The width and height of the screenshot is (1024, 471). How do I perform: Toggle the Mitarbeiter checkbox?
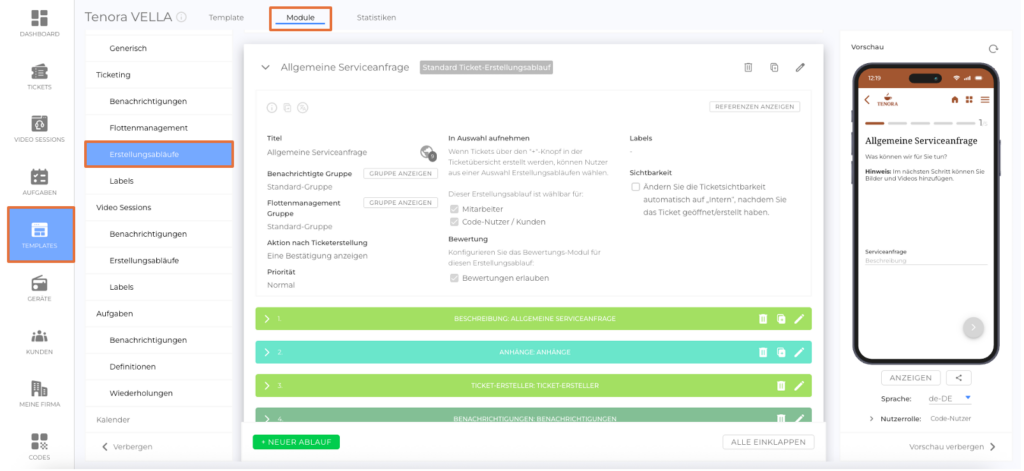pos(455,208)
